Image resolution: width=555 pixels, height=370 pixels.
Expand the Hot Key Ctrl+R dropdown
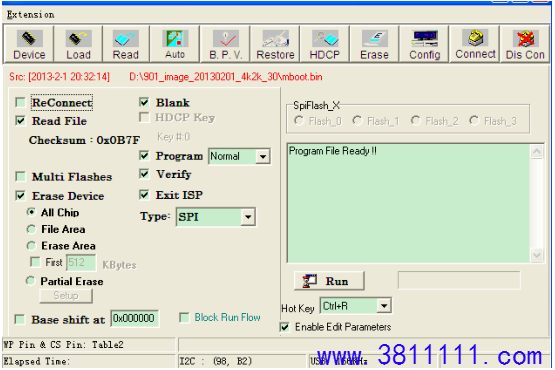384,306
